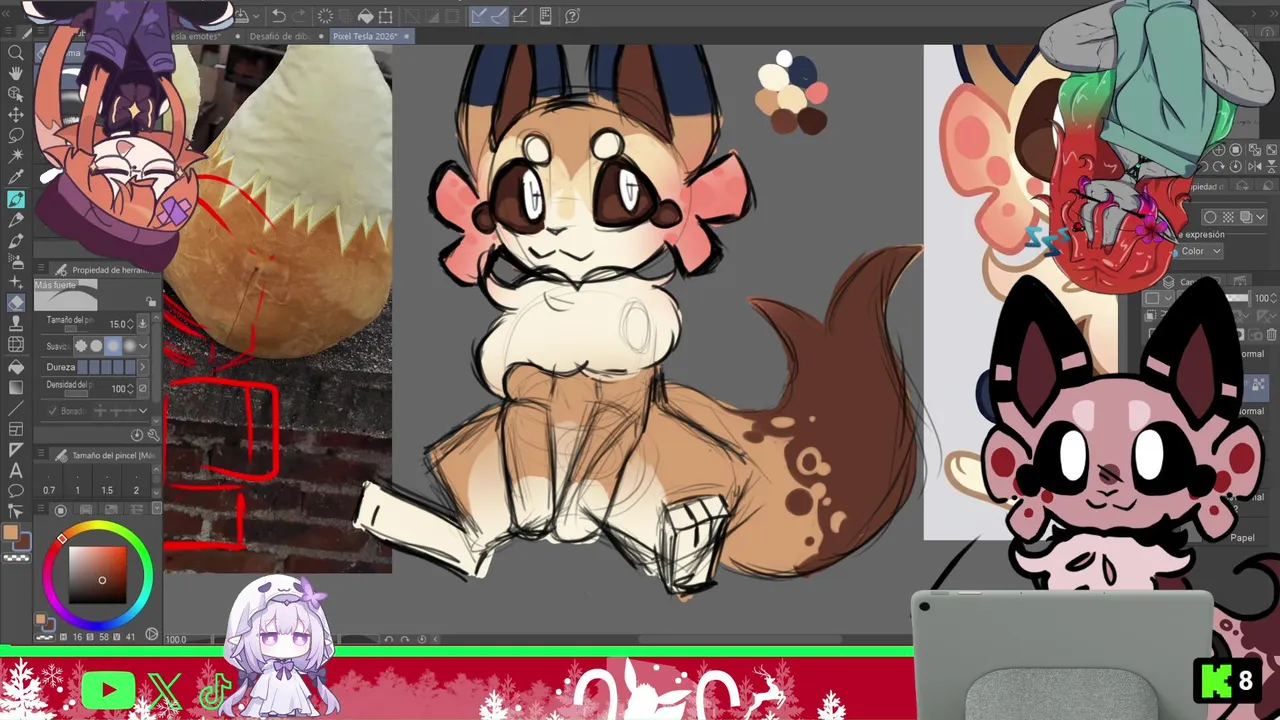The image size is (1280, 720).
Task: Select the Auto Select wand tool
Action: 16,156
